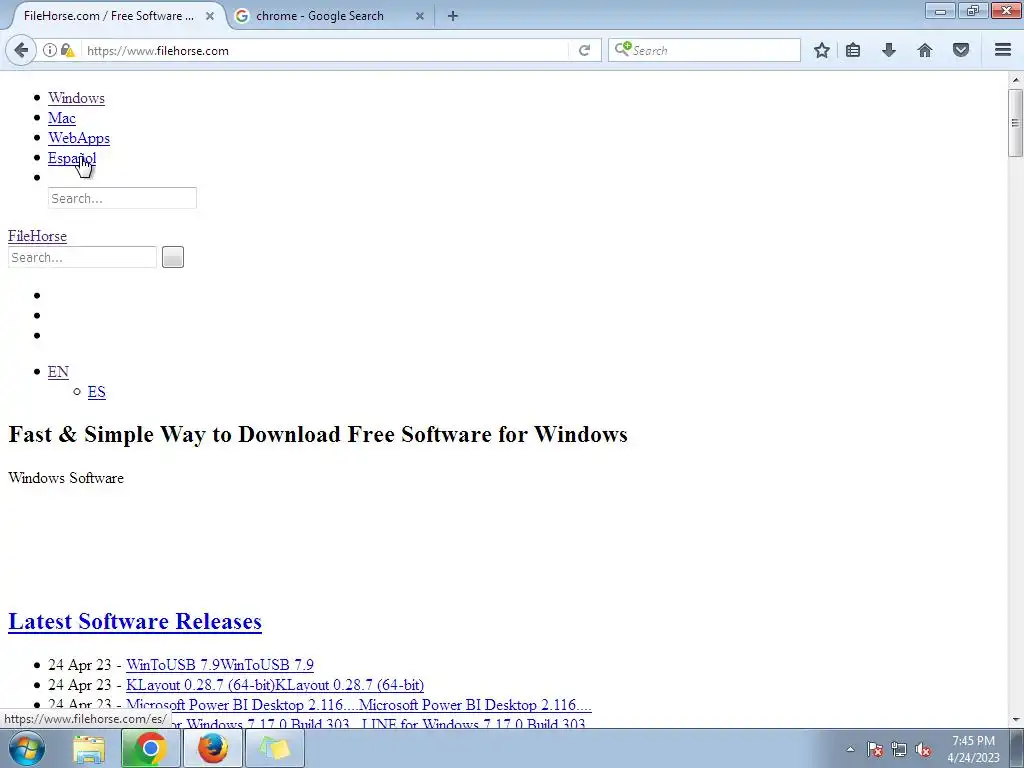Open the FileHorse home link
This screenshot has width=1024, height=768.
coord(37,236)
